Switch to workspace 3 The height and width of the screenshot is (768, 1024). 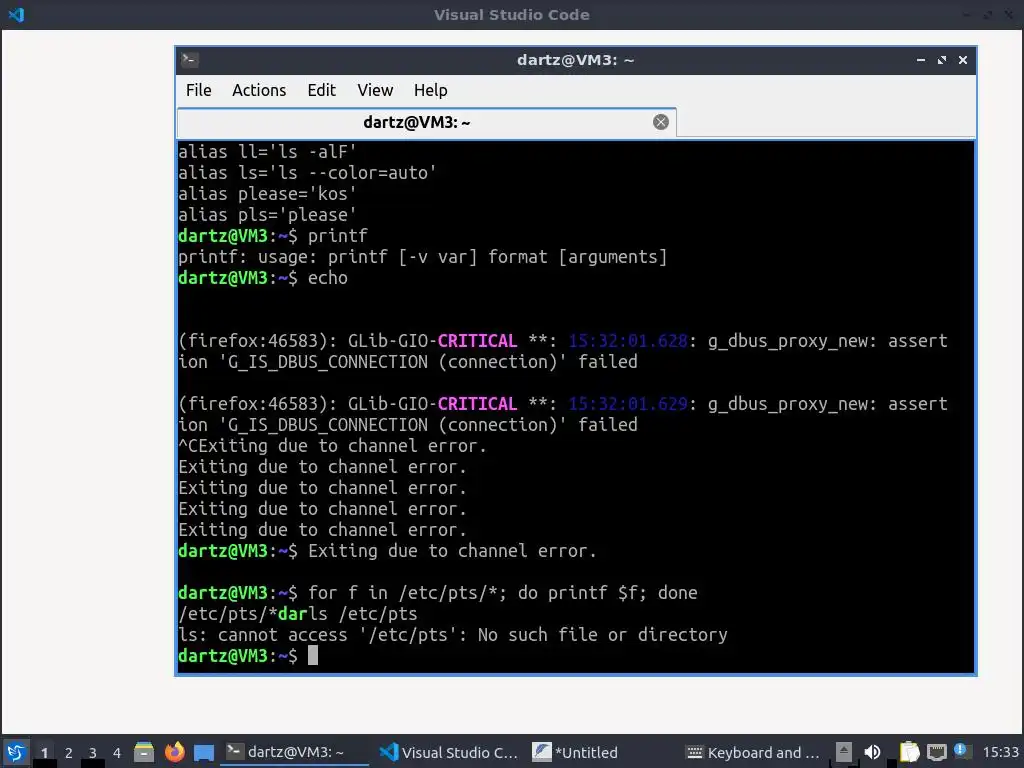coord(93,753)
